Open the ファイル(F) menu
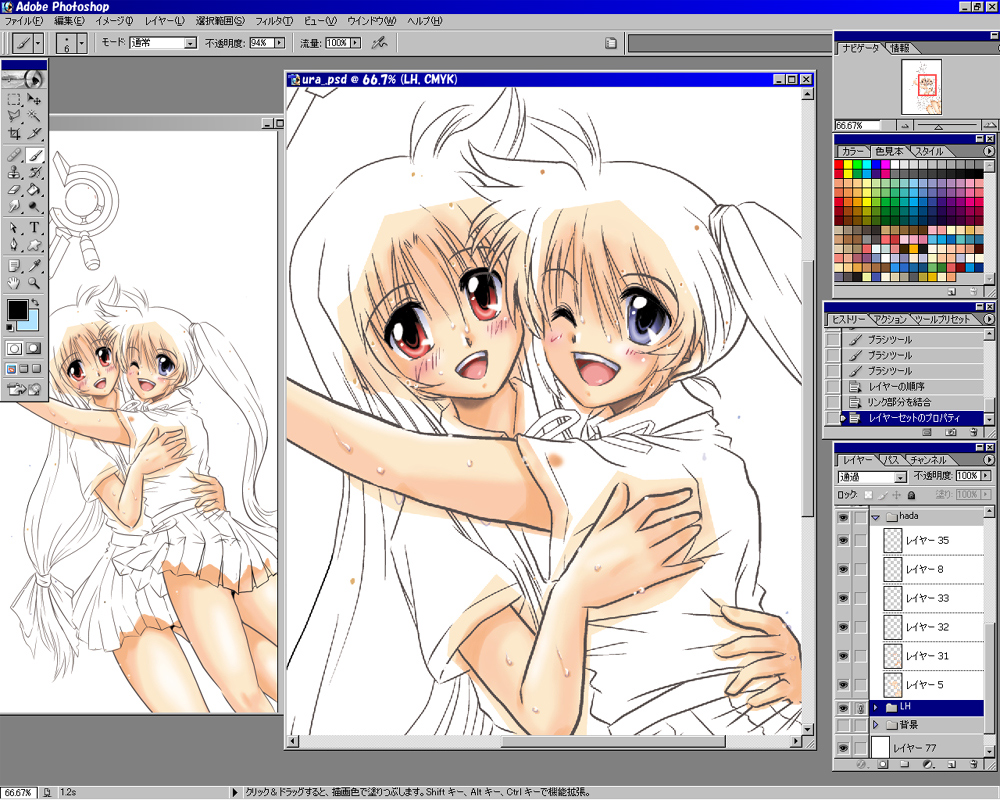This screenshot has width=1000, height=800. (24, 20)
